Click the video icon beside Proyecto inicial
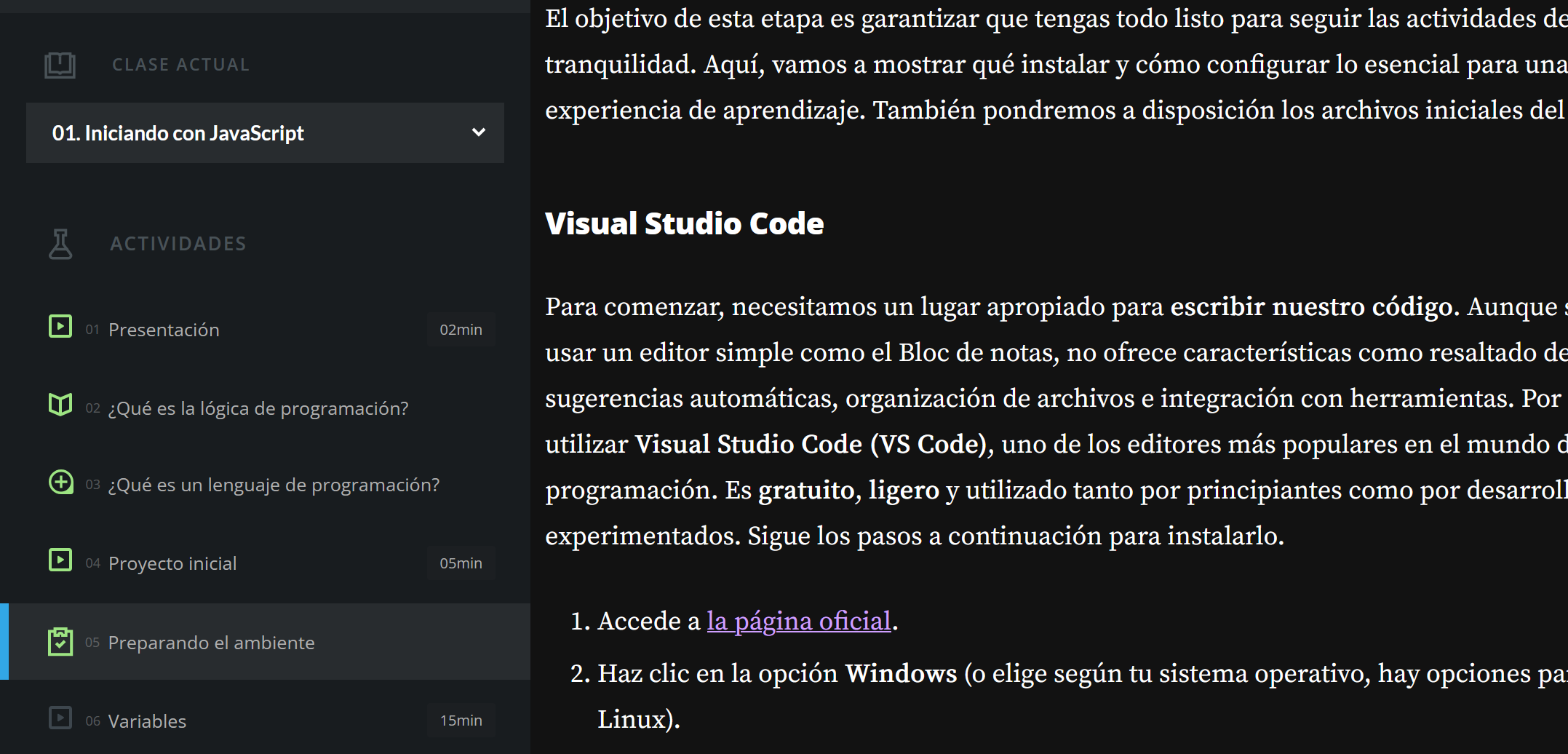The image size is (1568, 754). click(x=60, y=560)
